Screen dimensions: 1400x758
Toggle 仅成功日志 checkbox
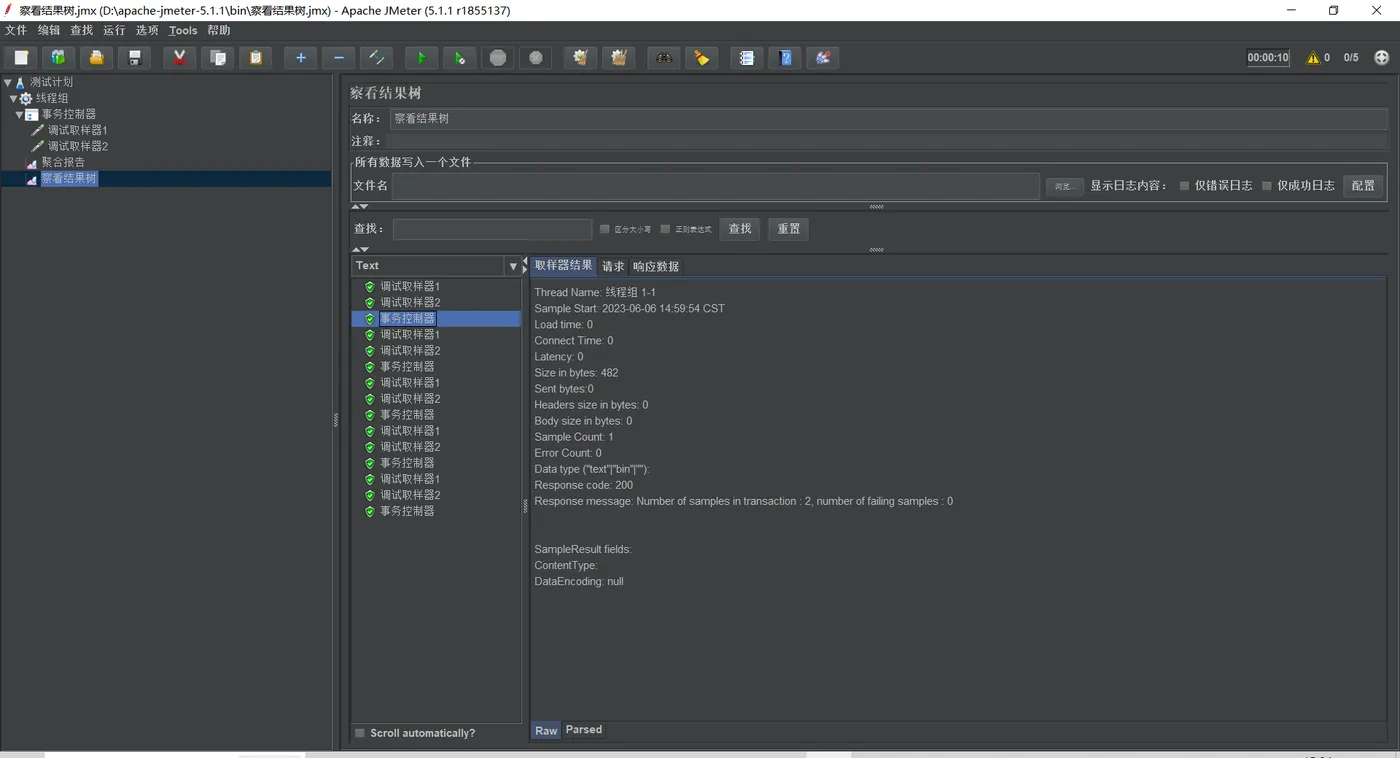coord(1267,186)
